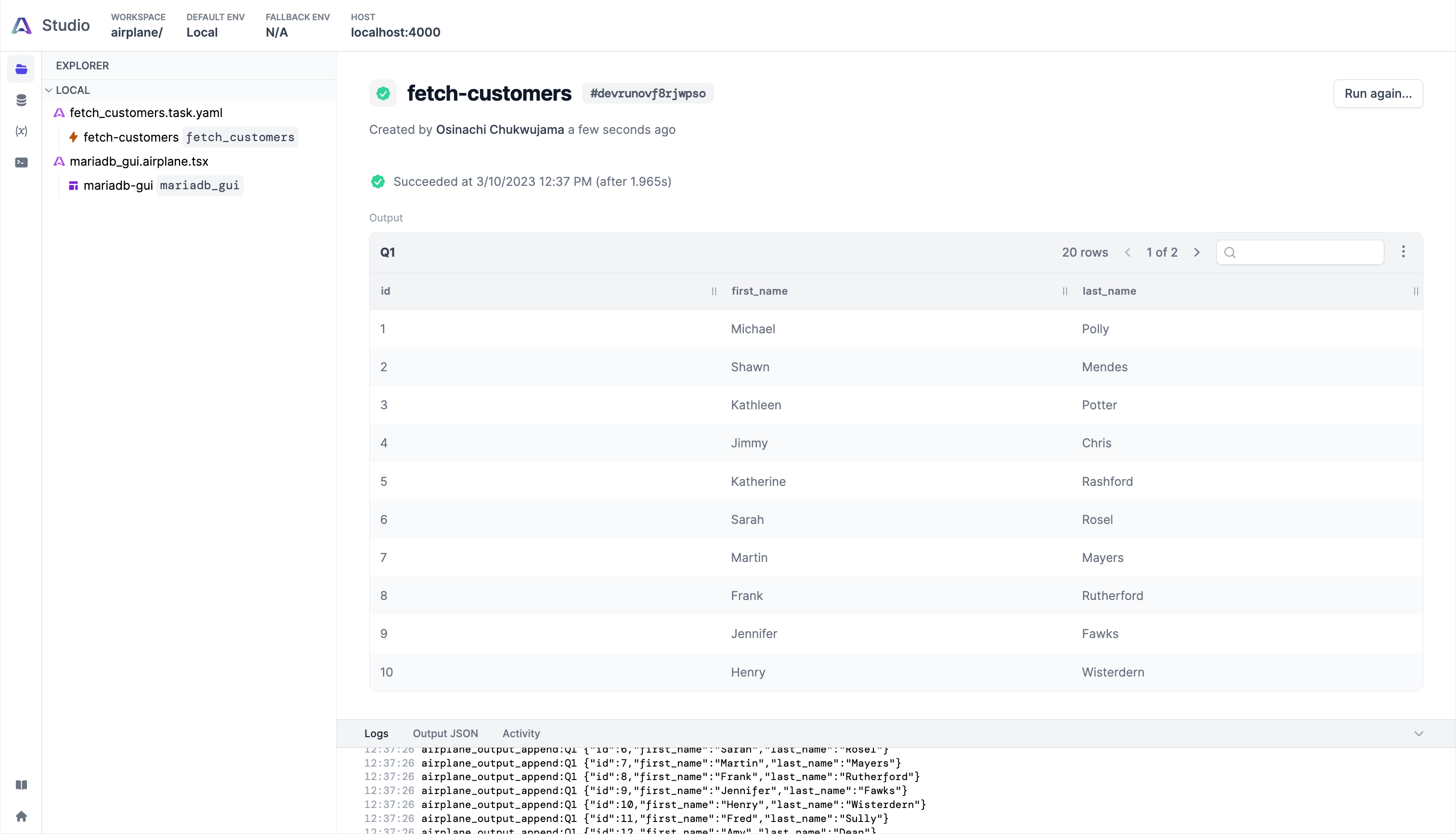Click the Kathleen cell
Viewport: 1456px width, 834px height.
click(756, 405)
